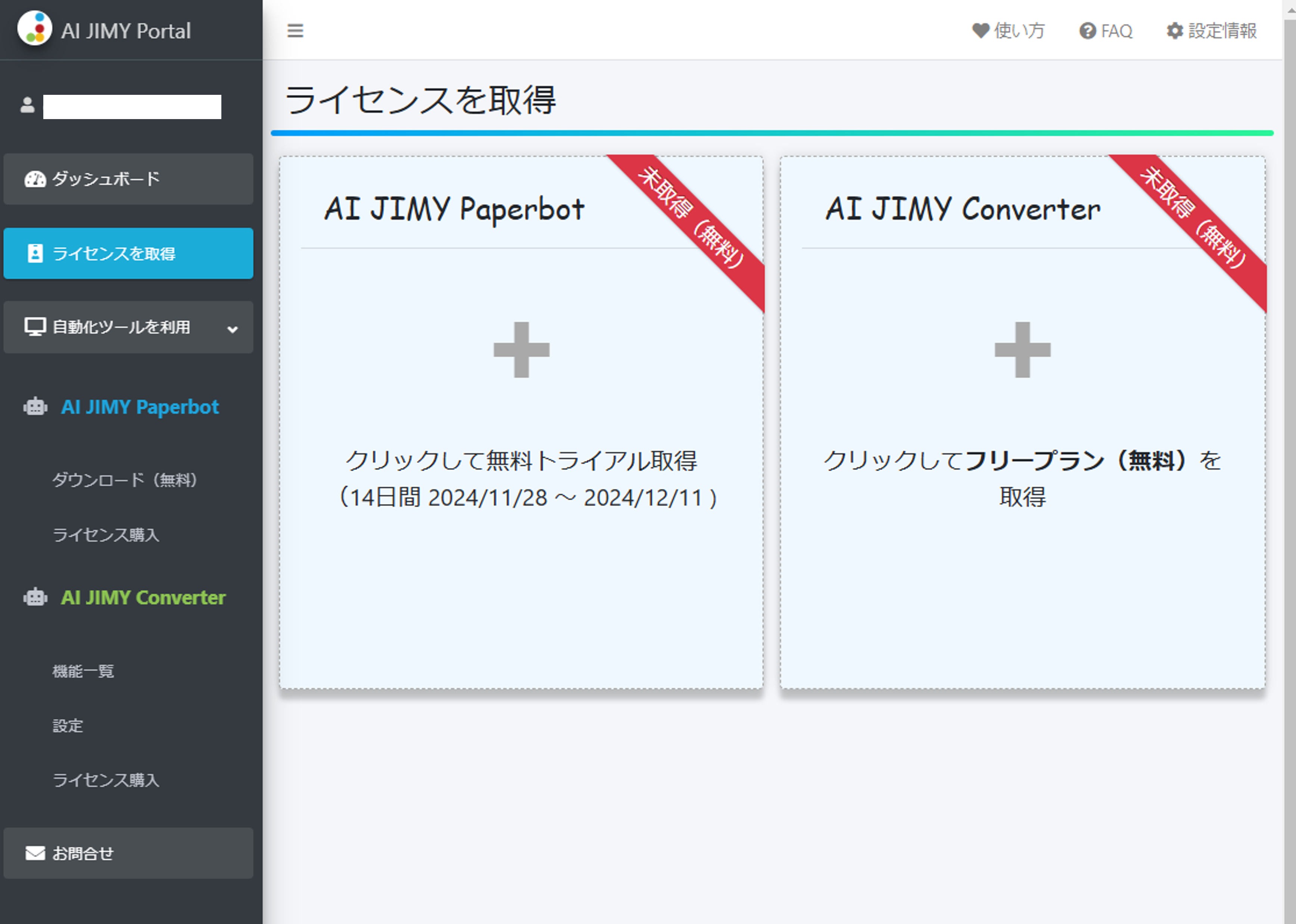Viewport: 1296px width, 924px height.
Task: Open ダウンロード（無料） under Paperbot
Action: pyautogui.click(x=125, y=480)
